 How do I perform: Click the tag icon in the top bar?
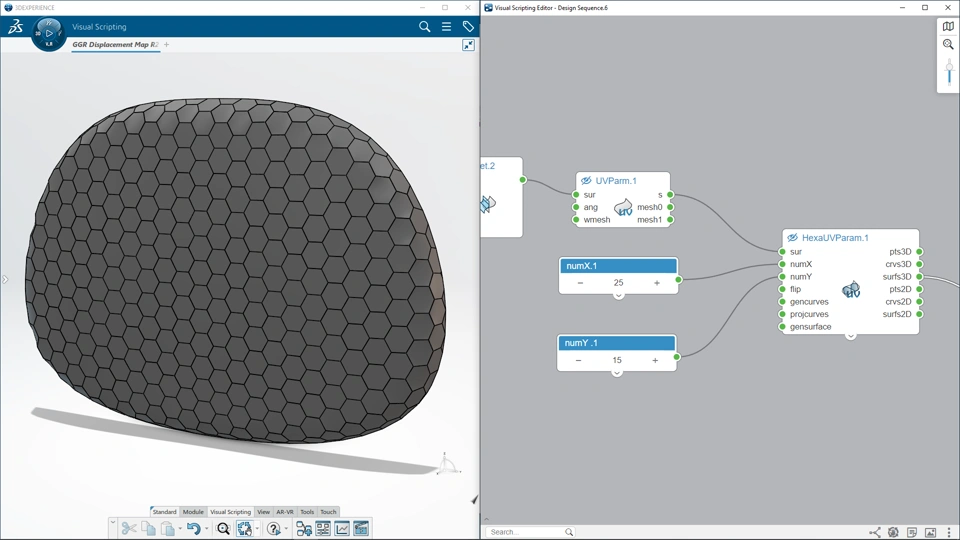pos(468,26)
